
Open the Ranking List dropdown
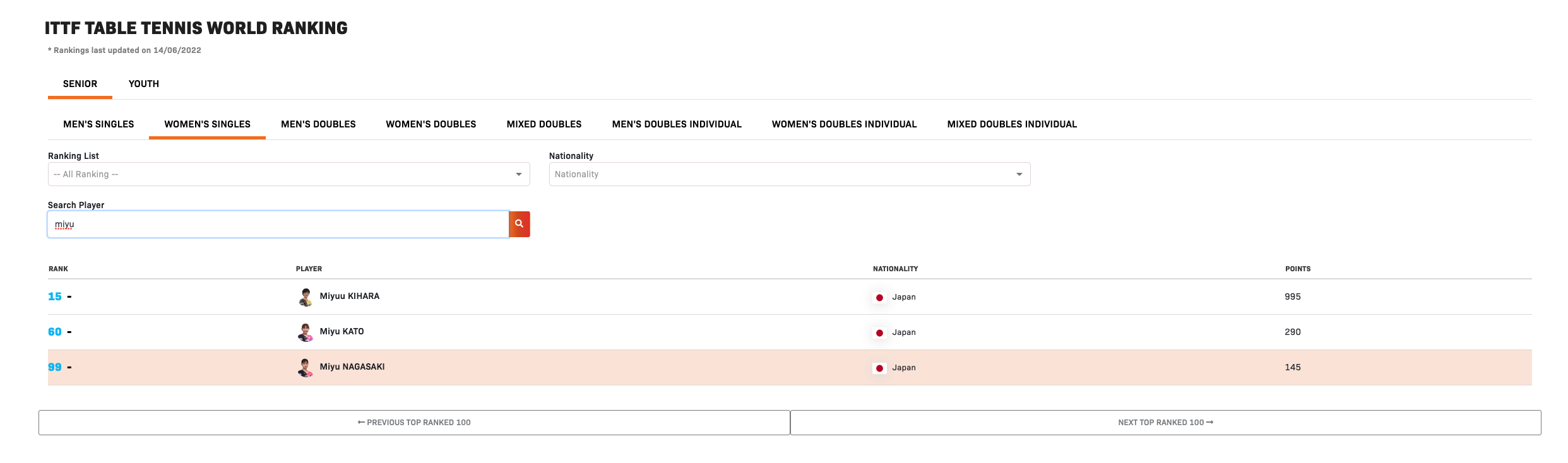pos(288,174)
